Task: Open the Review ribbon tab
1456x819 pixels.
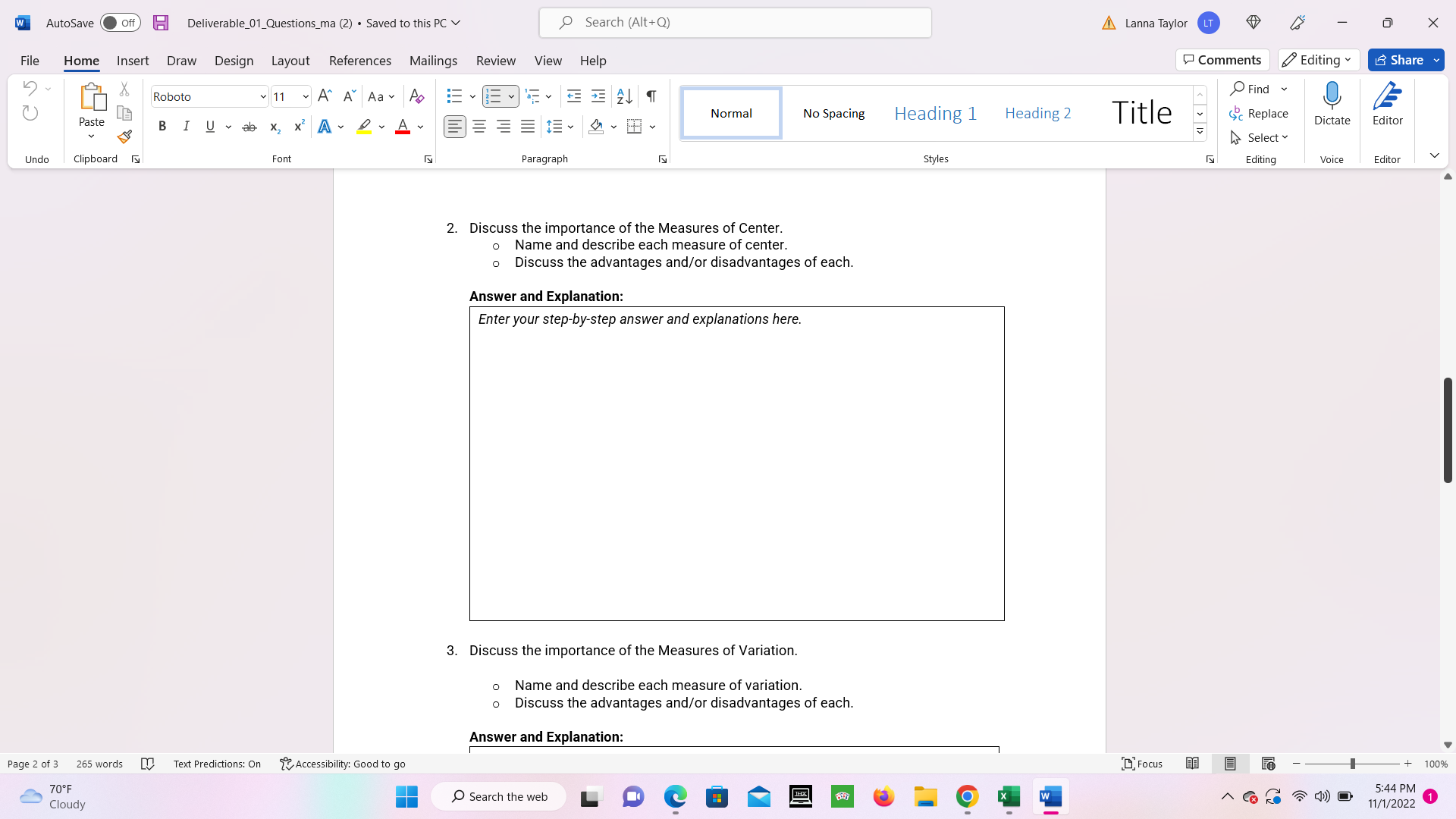Action: (496, 61)
